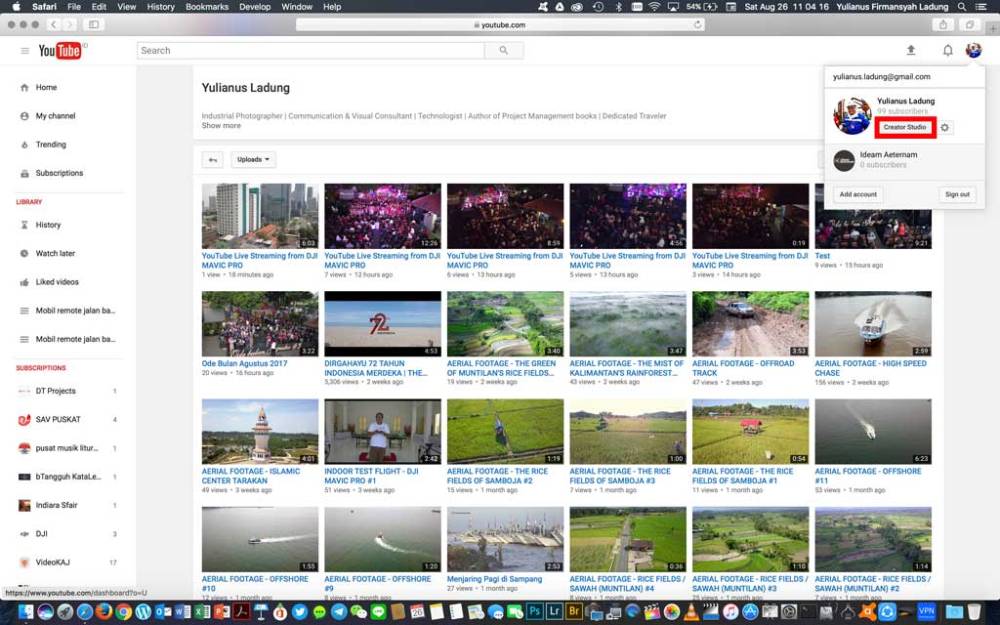Open the Ode Bulan Agustus 2017 thumbnail
Image resolution: width=1000 pixels, height=625 pixels.
[x=260, y=324]
